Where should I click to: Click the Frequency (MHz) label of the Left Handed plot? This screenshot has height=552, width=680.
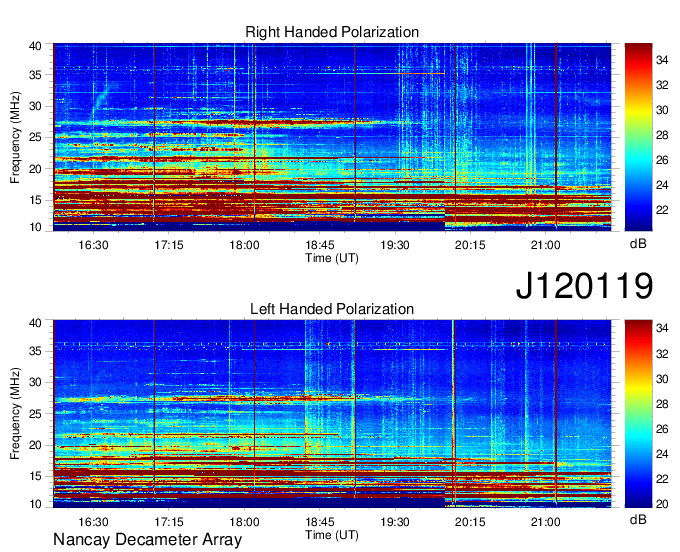click(x=15, y=414)
